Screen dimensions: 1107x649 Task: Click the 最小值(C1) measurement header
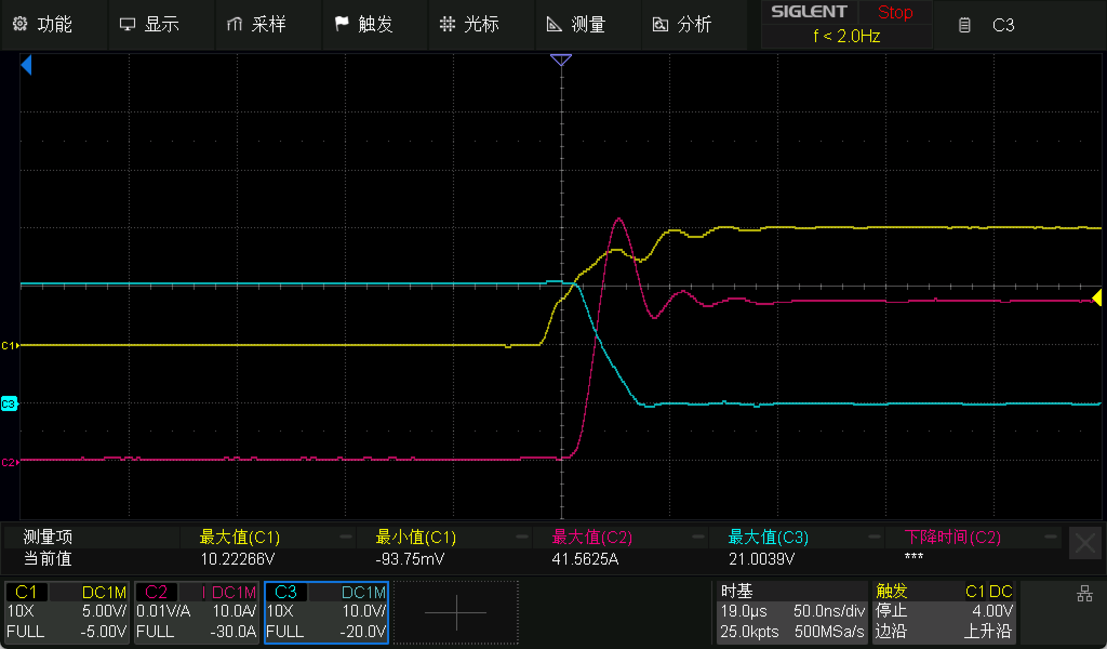[416, 537]
